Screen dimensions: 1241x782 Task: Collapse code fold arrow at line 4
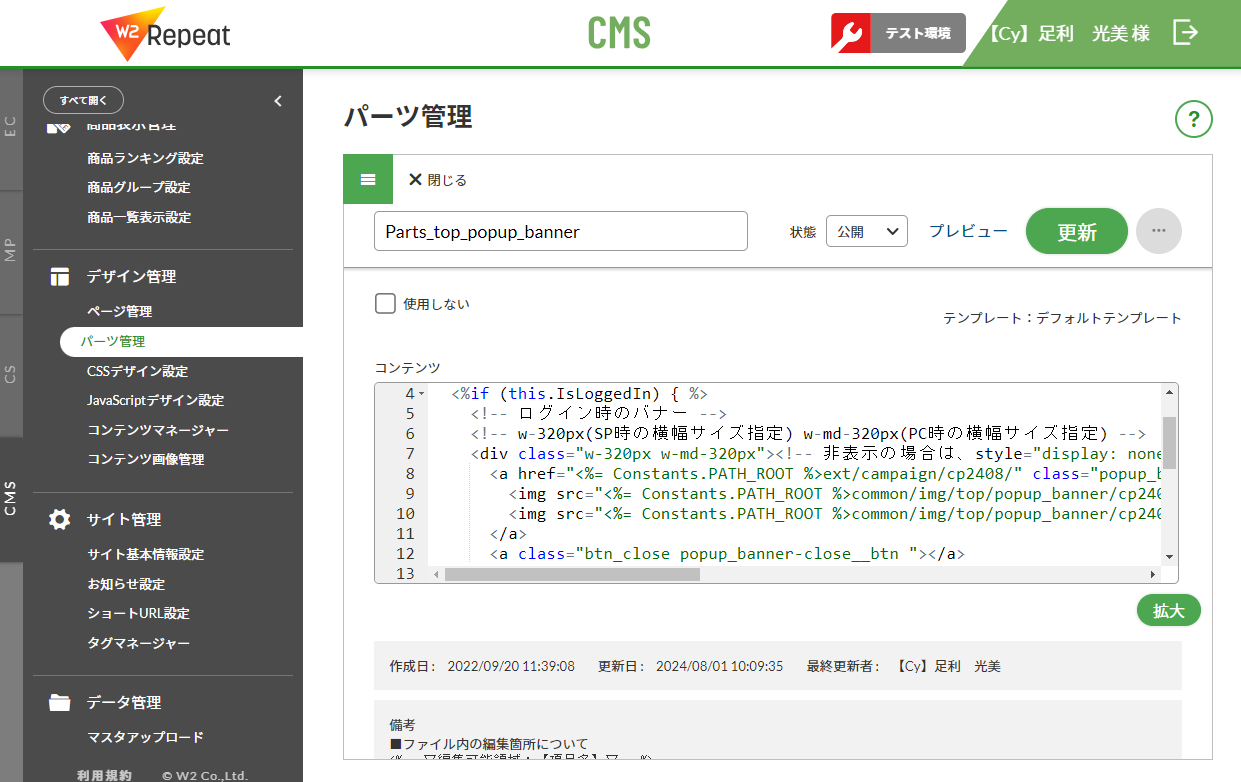422,394
